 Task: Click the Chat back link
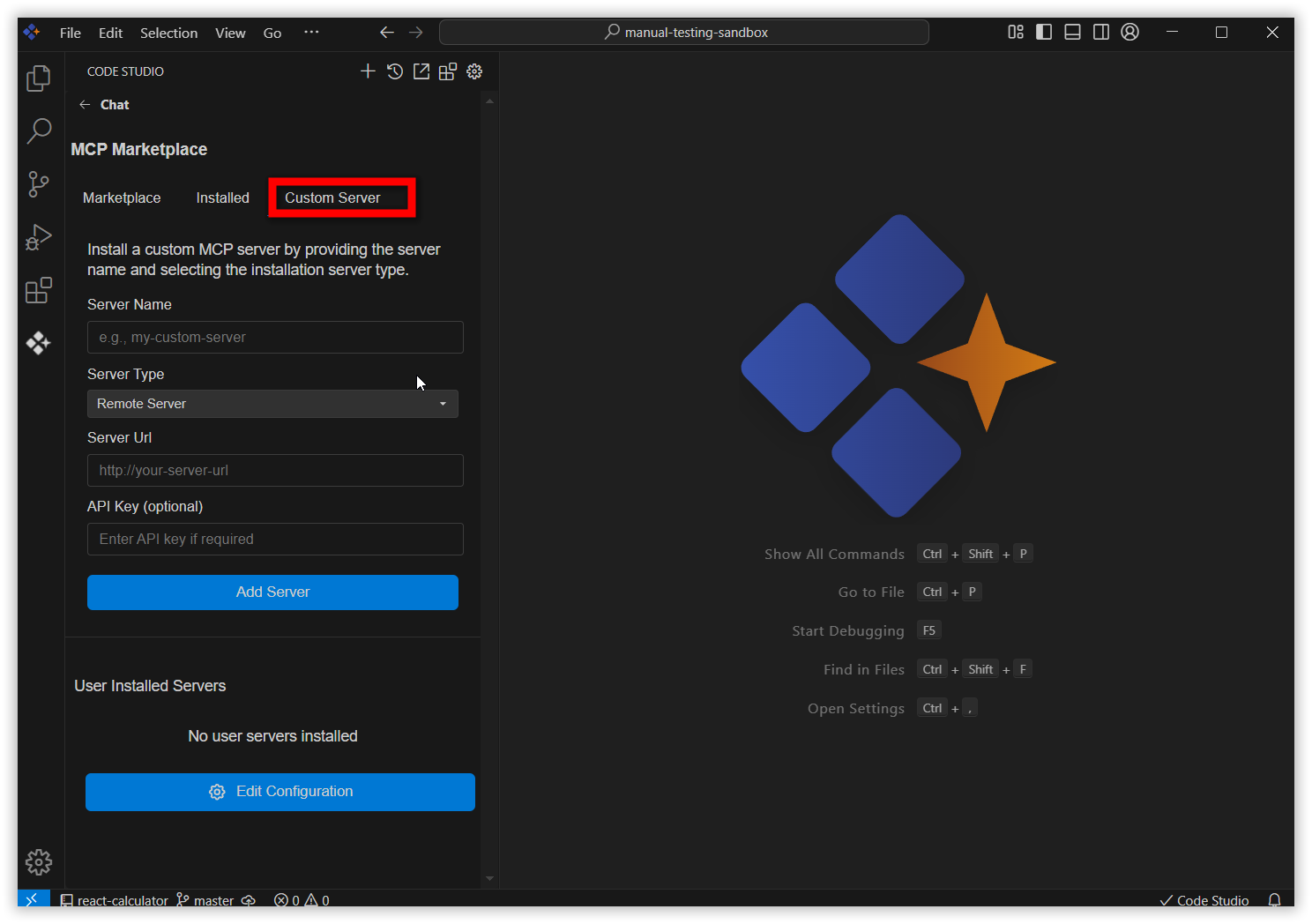(x=115, y=104)
